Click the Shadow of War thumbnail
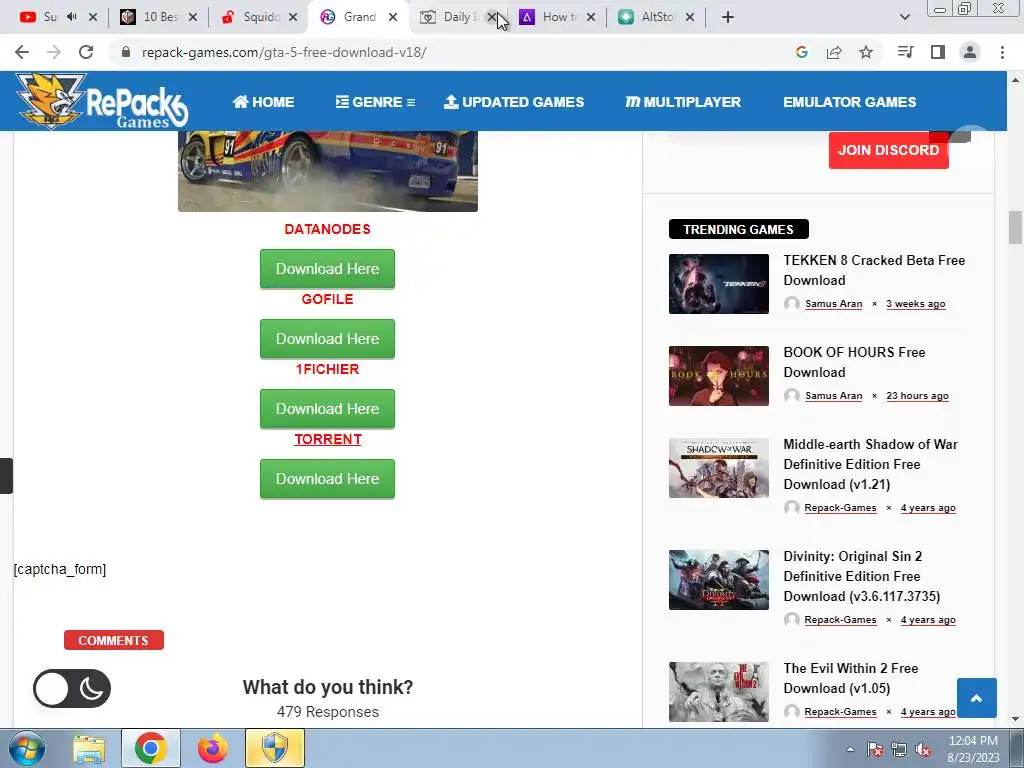The height and width of the screenshot is (768, 1024). (718, 468)
